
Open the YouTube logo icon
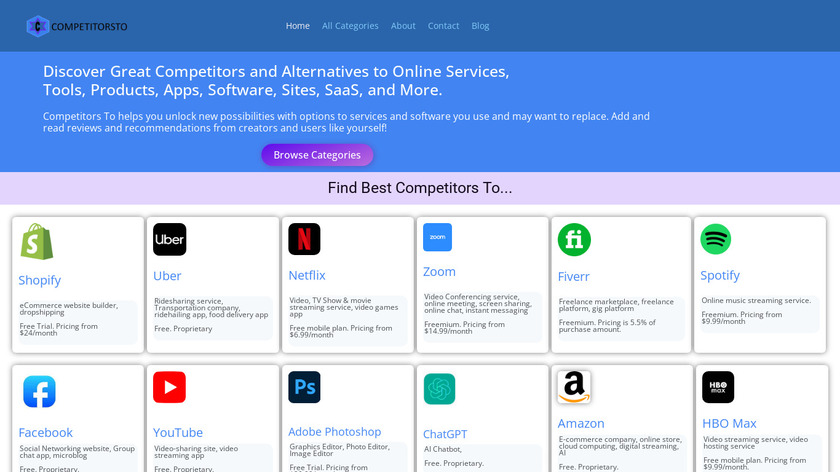pyautogui.click(x=169, y=387)
